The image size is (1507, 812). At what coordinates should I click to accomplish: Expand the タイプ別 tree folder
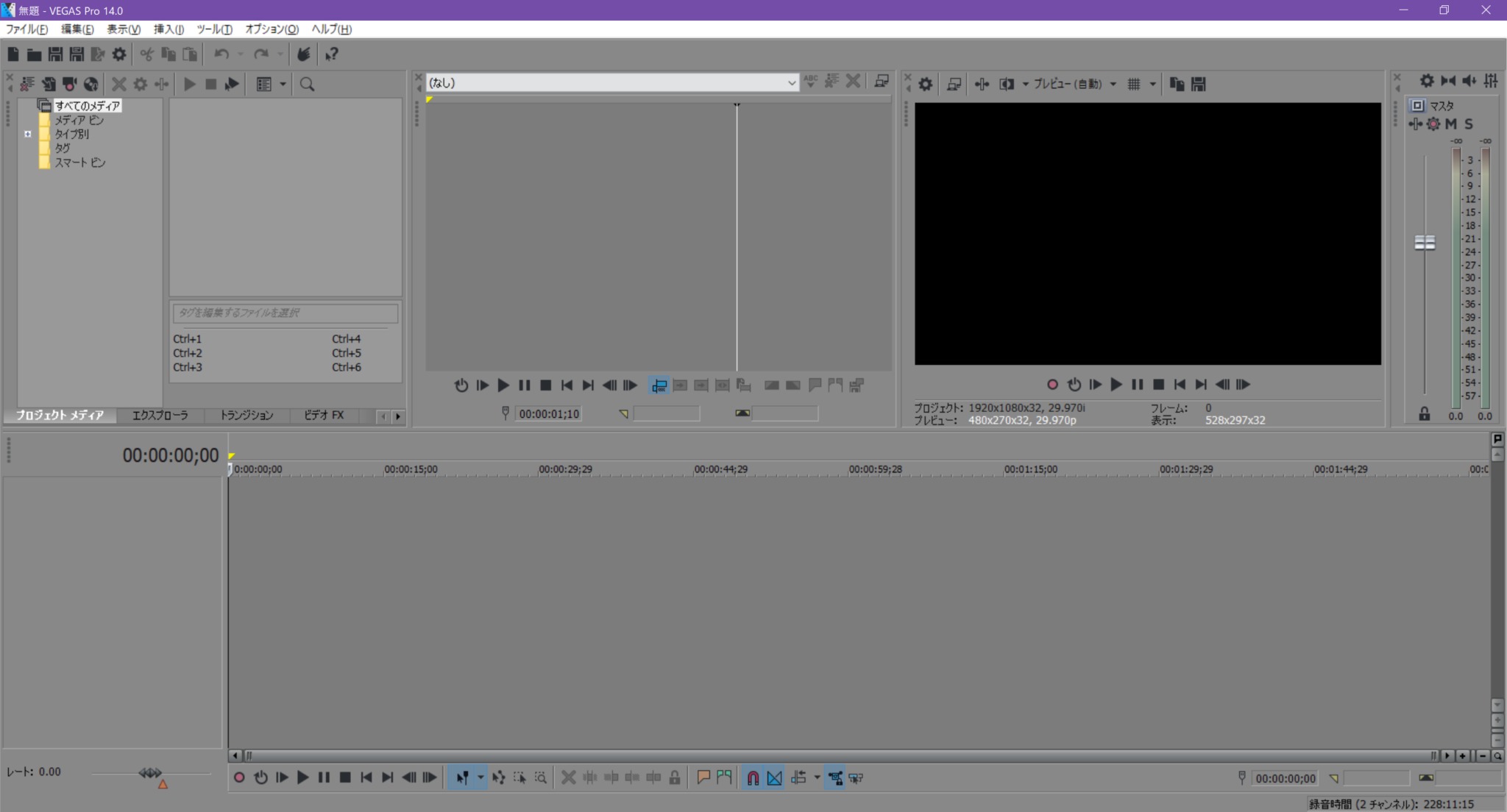pyautogui.click(x=28, y=134)
